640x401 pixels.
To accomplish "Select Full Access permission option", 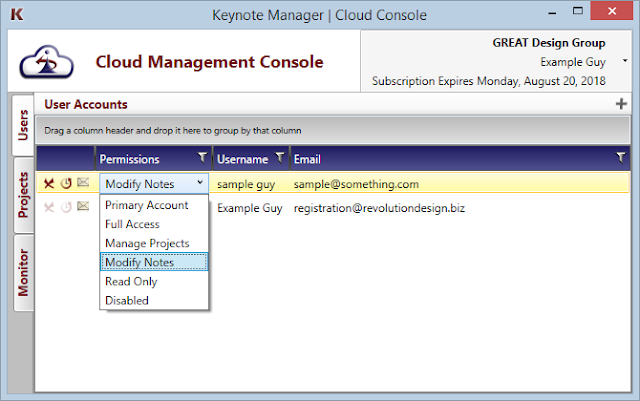I will (x=133, y=224).
